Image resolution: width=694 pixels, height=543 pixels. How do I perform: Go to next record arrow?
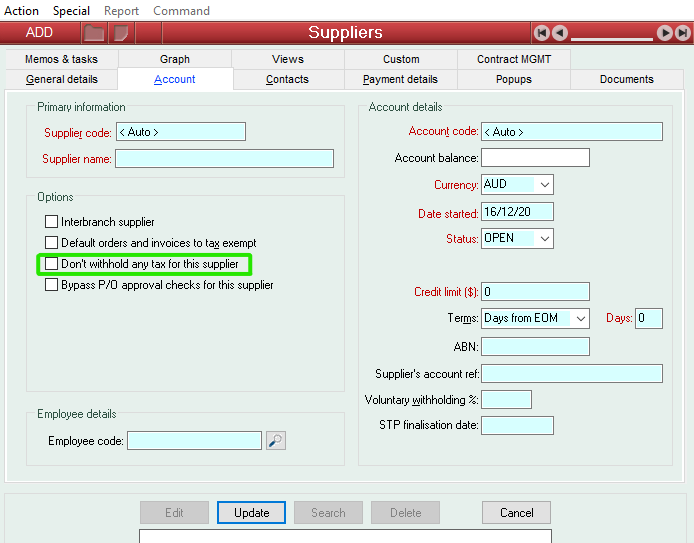click(x=664, y=33)
